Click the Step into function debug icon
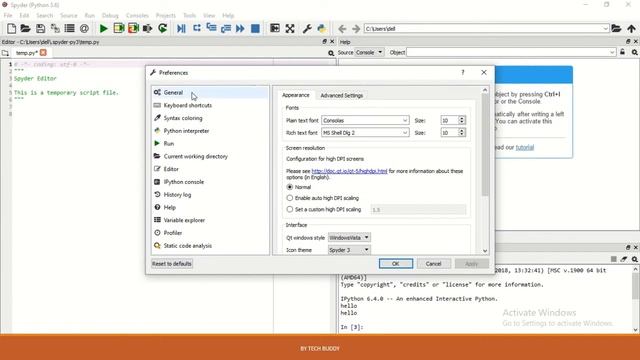This screenshot has width=640, height=360. 211,28
